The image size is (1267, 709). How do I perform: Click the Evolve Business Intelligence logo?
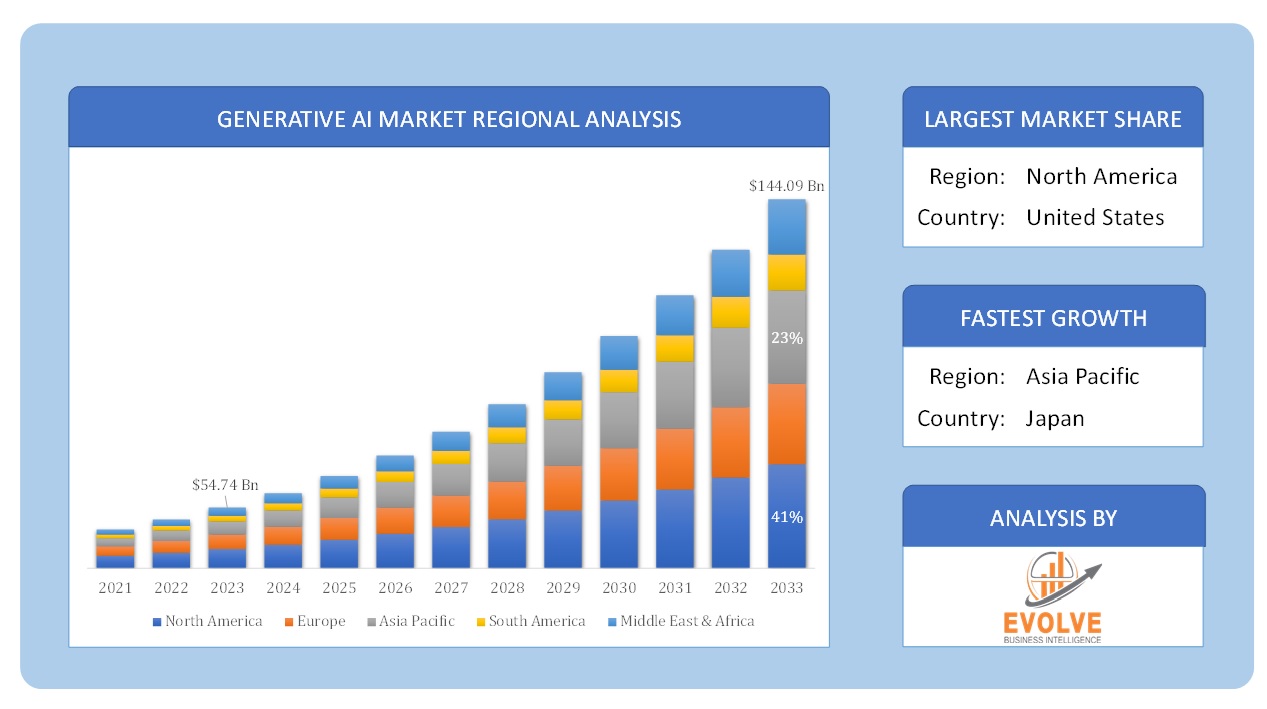[1053, 598]
